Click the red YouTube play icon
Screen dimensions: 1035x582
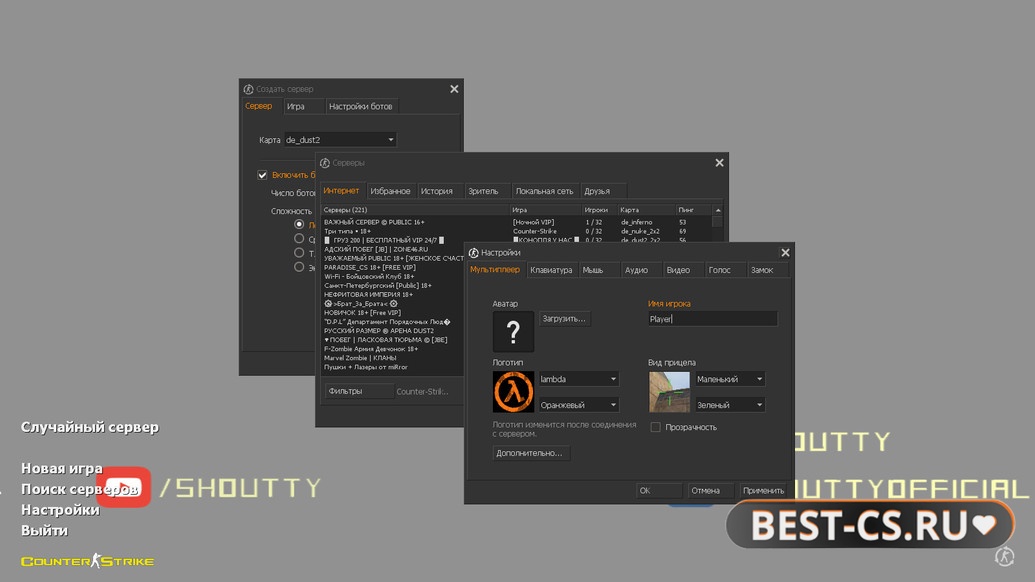click(123, 487)
